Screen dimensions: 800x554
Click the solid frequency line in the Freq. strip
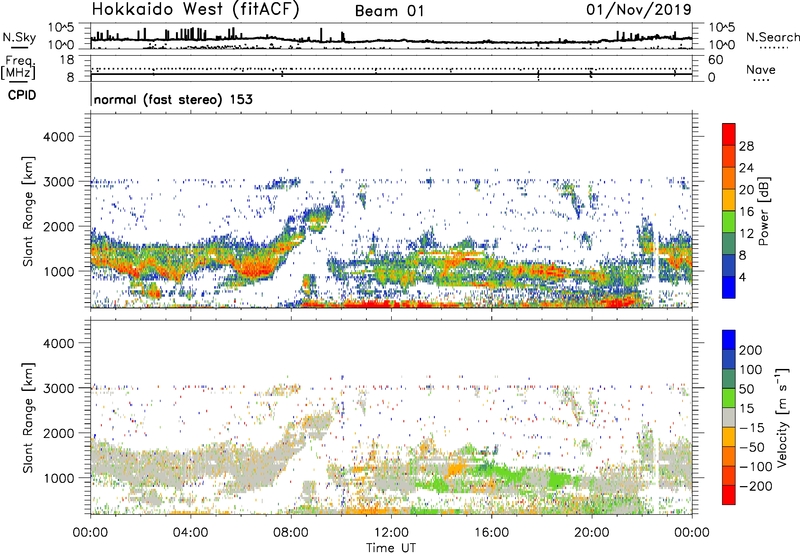click(391, 74)
